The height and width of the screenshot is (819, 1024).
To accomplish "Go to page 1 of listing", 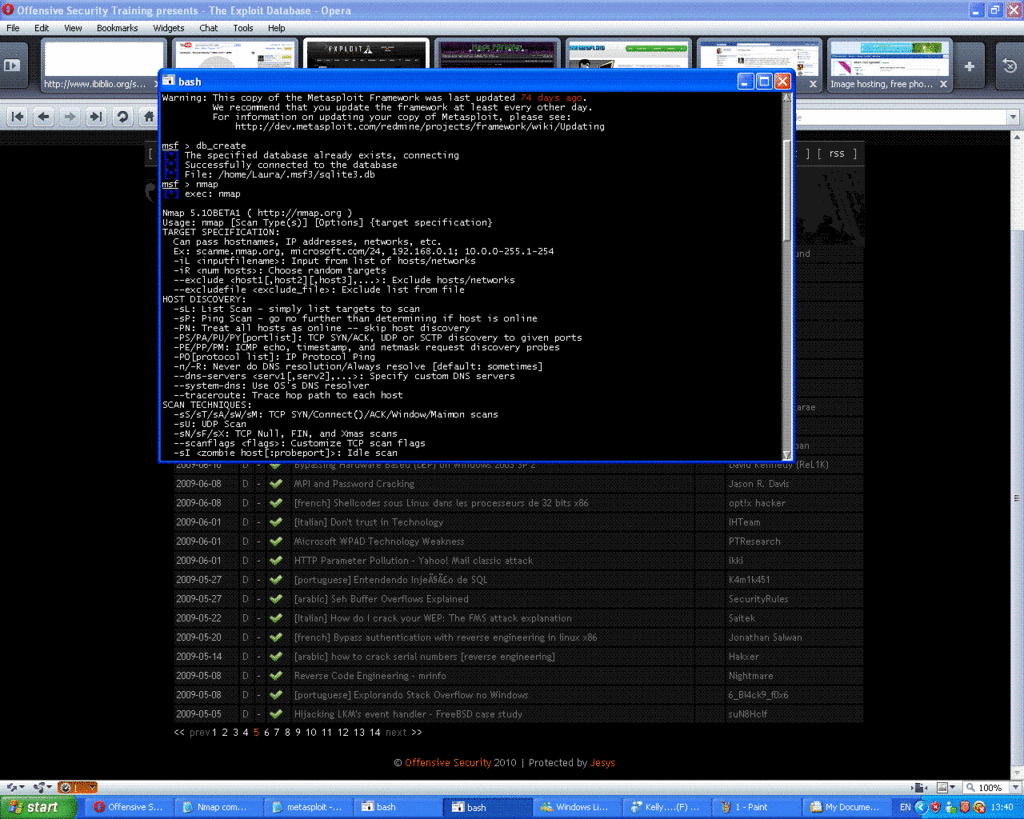I will click(214, 733).
